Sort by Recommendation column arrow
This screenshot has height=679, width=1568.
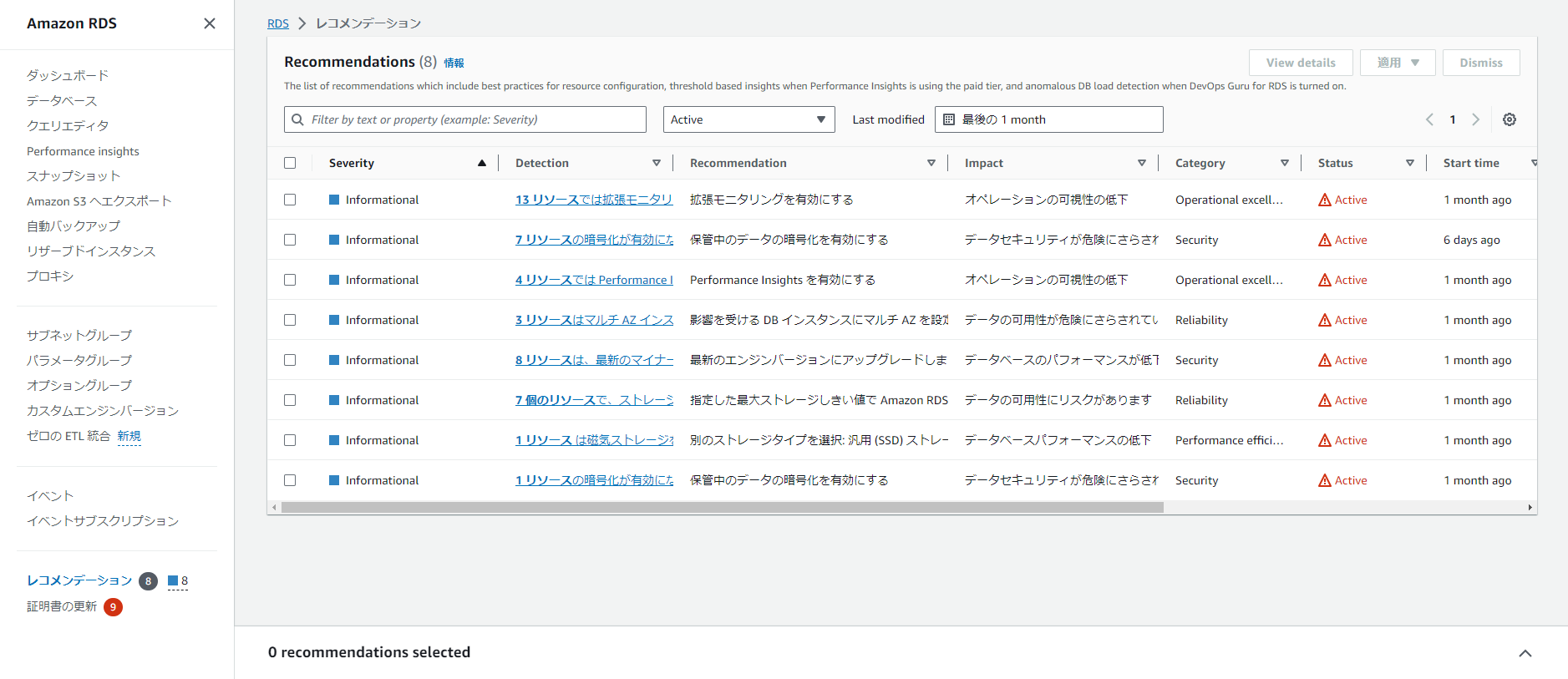(x=931, y=163)
